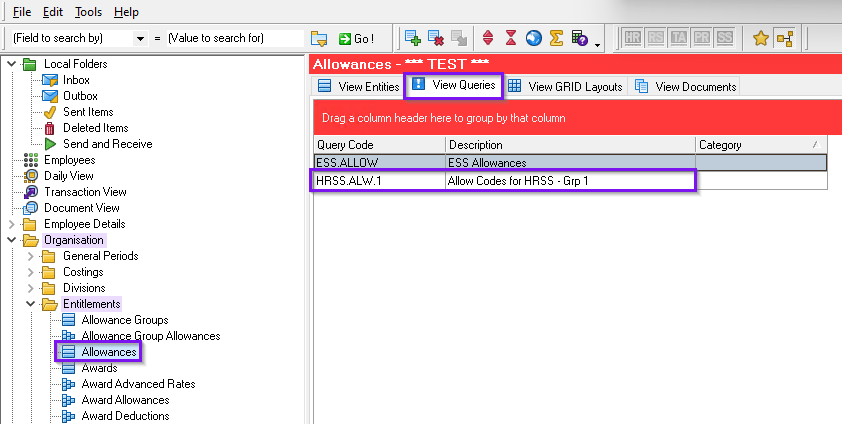842x424 pixels.
Task: Collapse the Entitlements folder
Action: (x=31, y=304)
